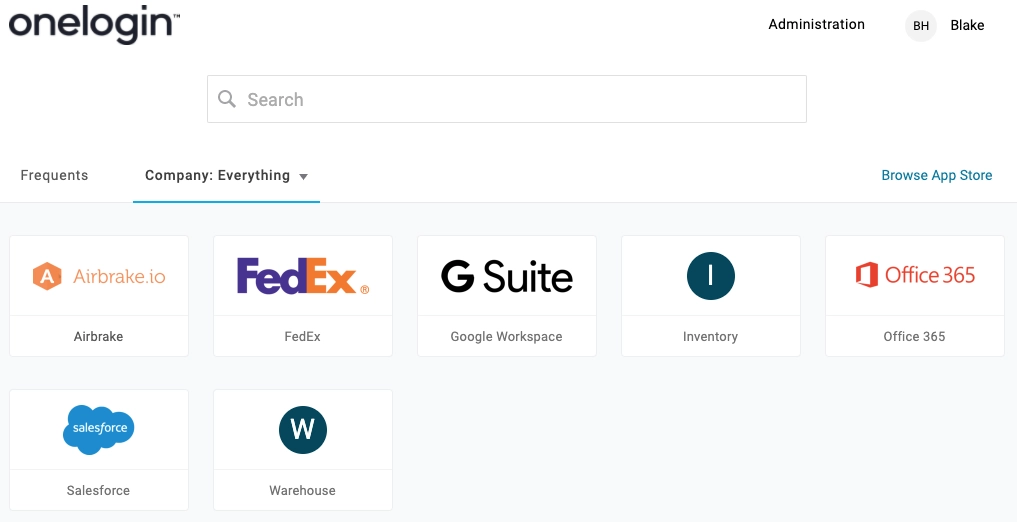
Task: Click the Browse App Store link
Action: coord(937,175)
